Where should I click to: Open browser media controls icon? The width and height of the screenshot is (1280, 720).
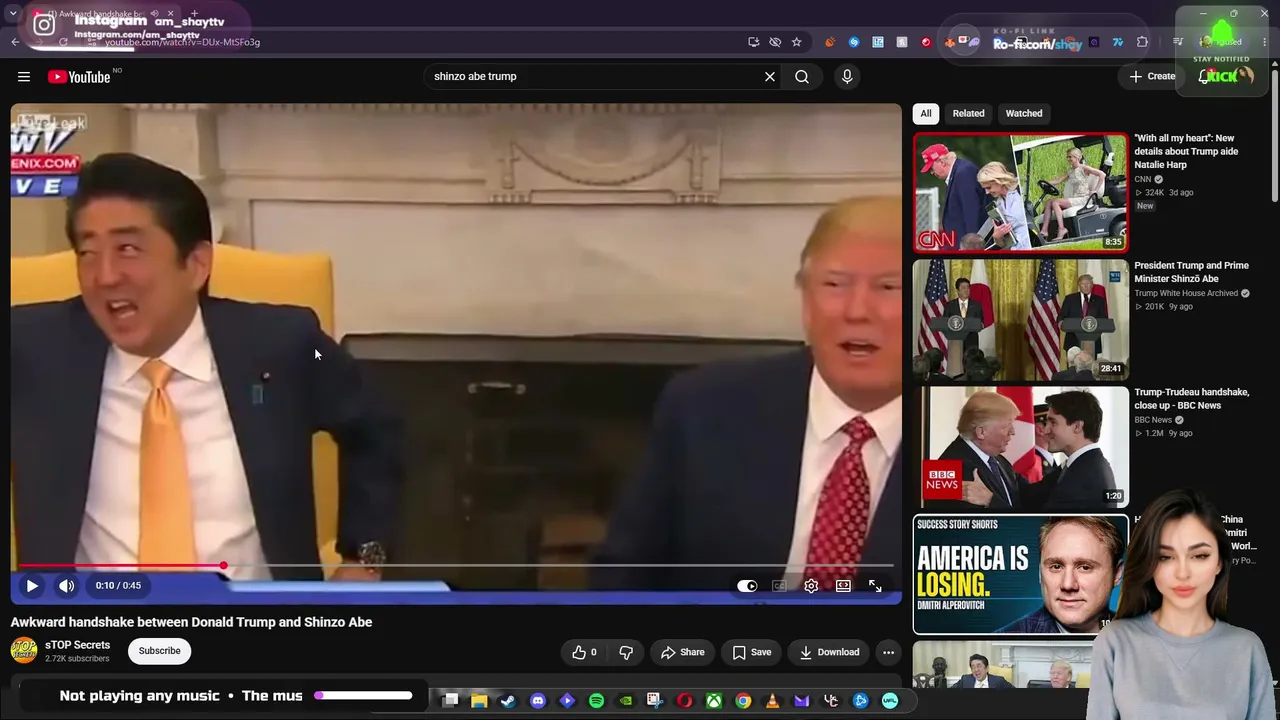point(1178,42)
